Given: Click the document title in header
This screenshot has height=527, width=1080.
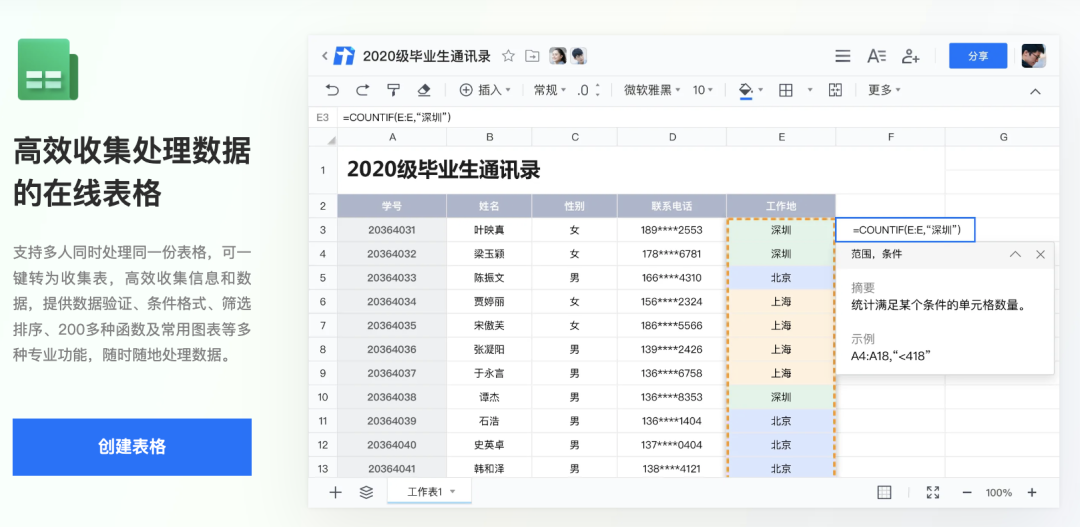Looking at the screenshot, I should point(426,56).
